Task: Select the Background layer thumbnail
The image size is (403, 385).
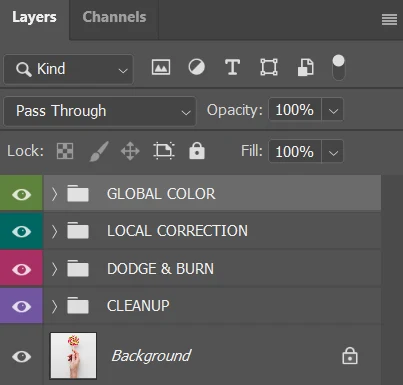Action: click(x=73, y=356)
